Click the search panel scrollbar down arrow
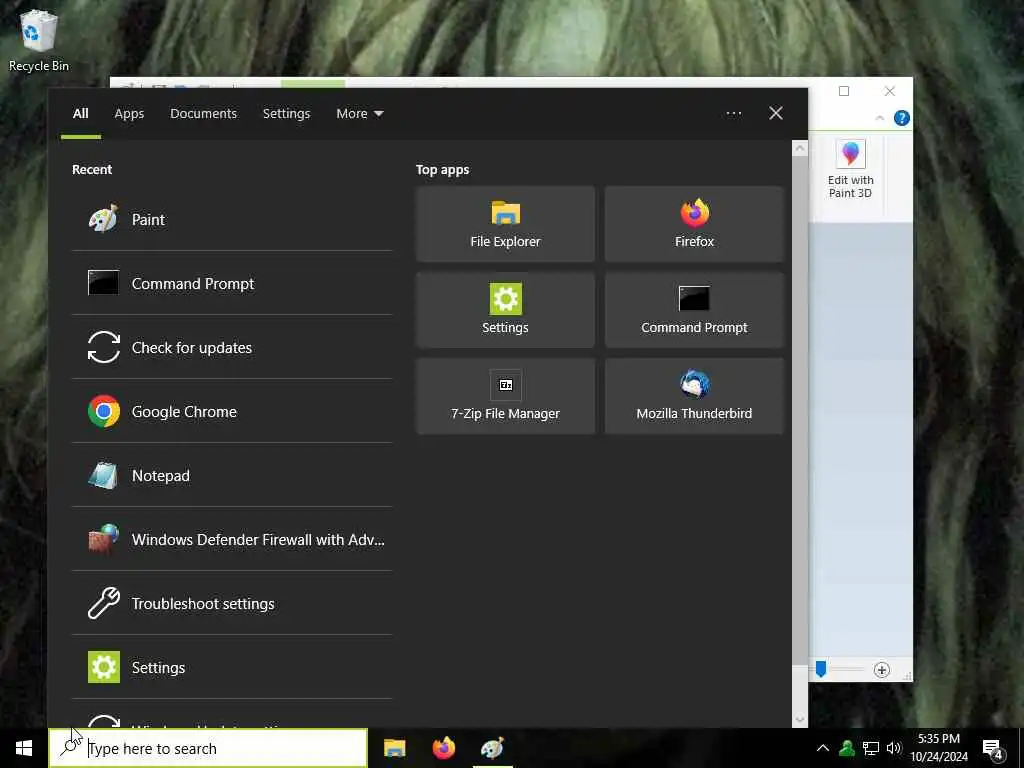The width and height of the screenshot is (1024, 768). point(800,720)
